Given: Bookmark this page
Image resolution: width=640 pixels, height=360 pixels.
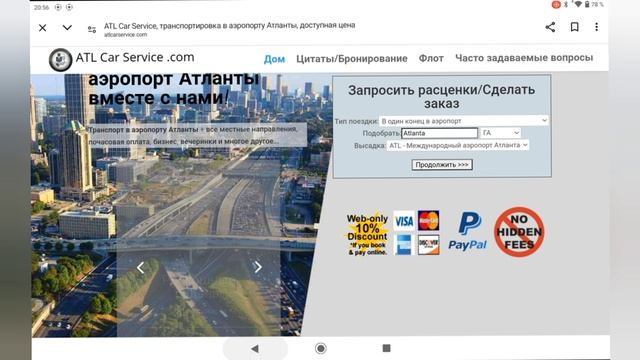Looking at the screenshot, I should [574, 27].
